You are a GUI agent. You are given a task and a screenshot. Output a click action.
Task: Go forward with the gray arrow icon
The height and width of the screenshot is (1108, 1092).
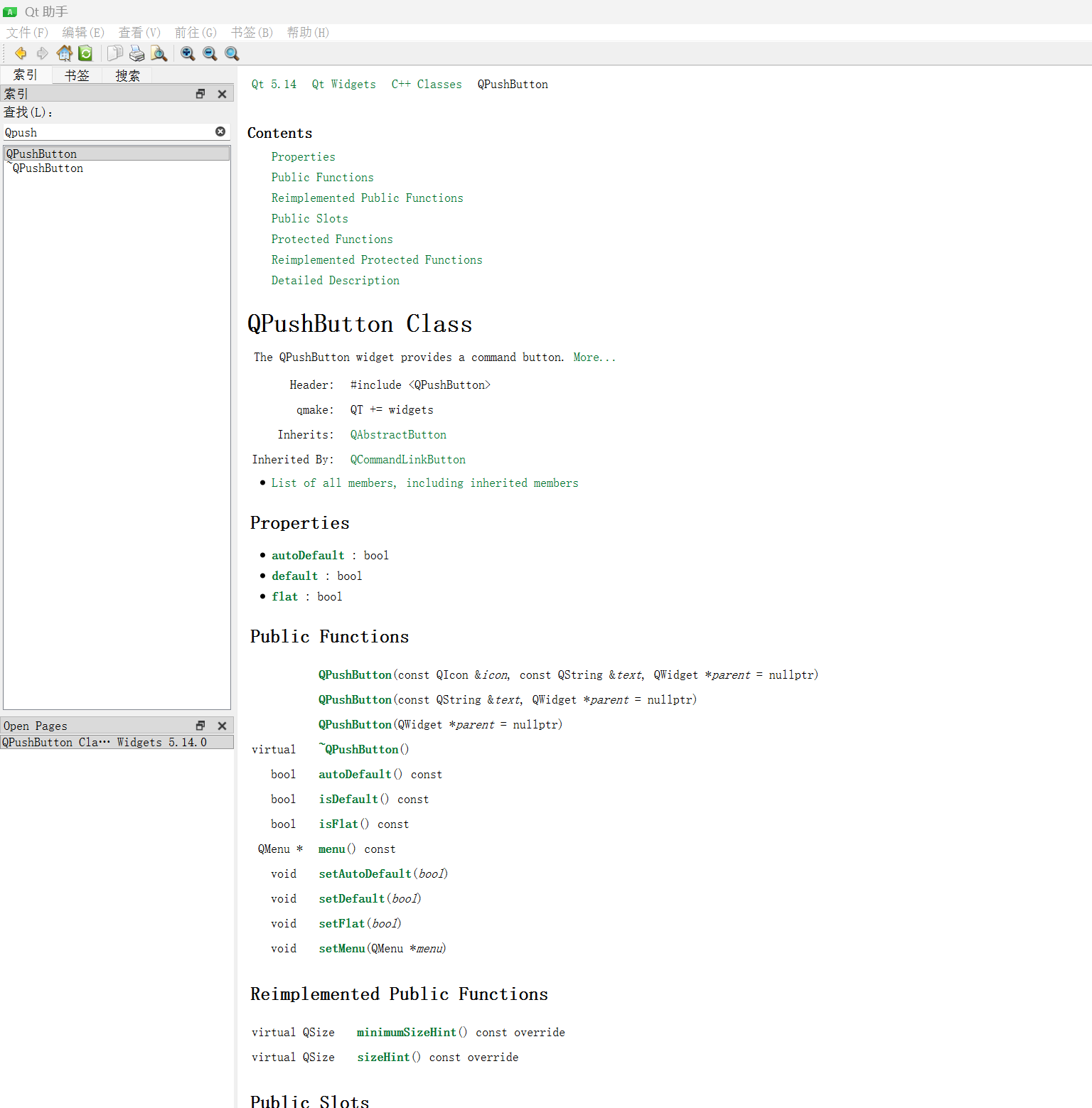[43, 53]
